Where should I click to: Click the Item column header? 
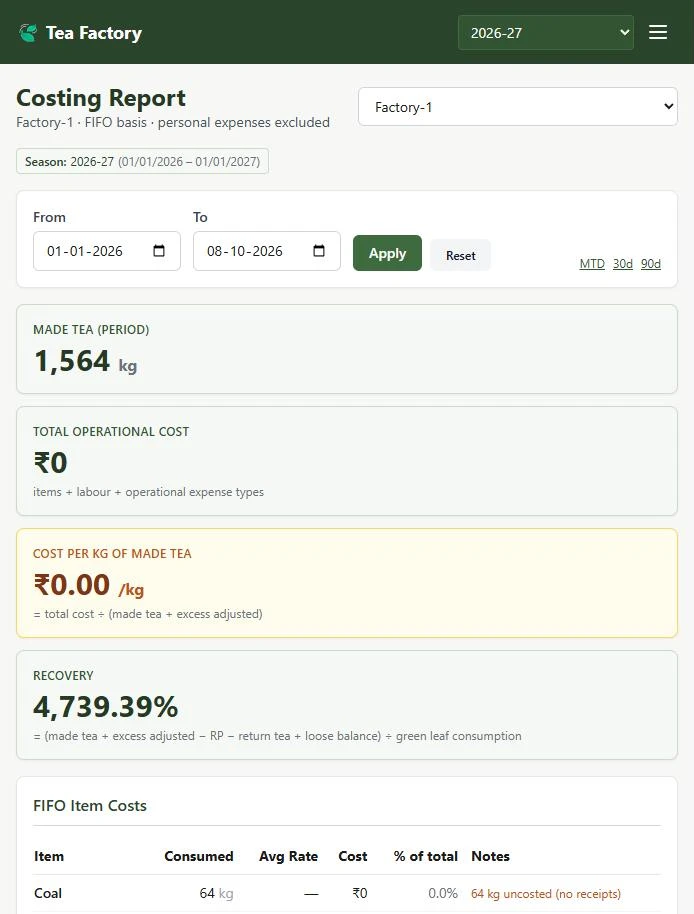[x=49, y=856]
